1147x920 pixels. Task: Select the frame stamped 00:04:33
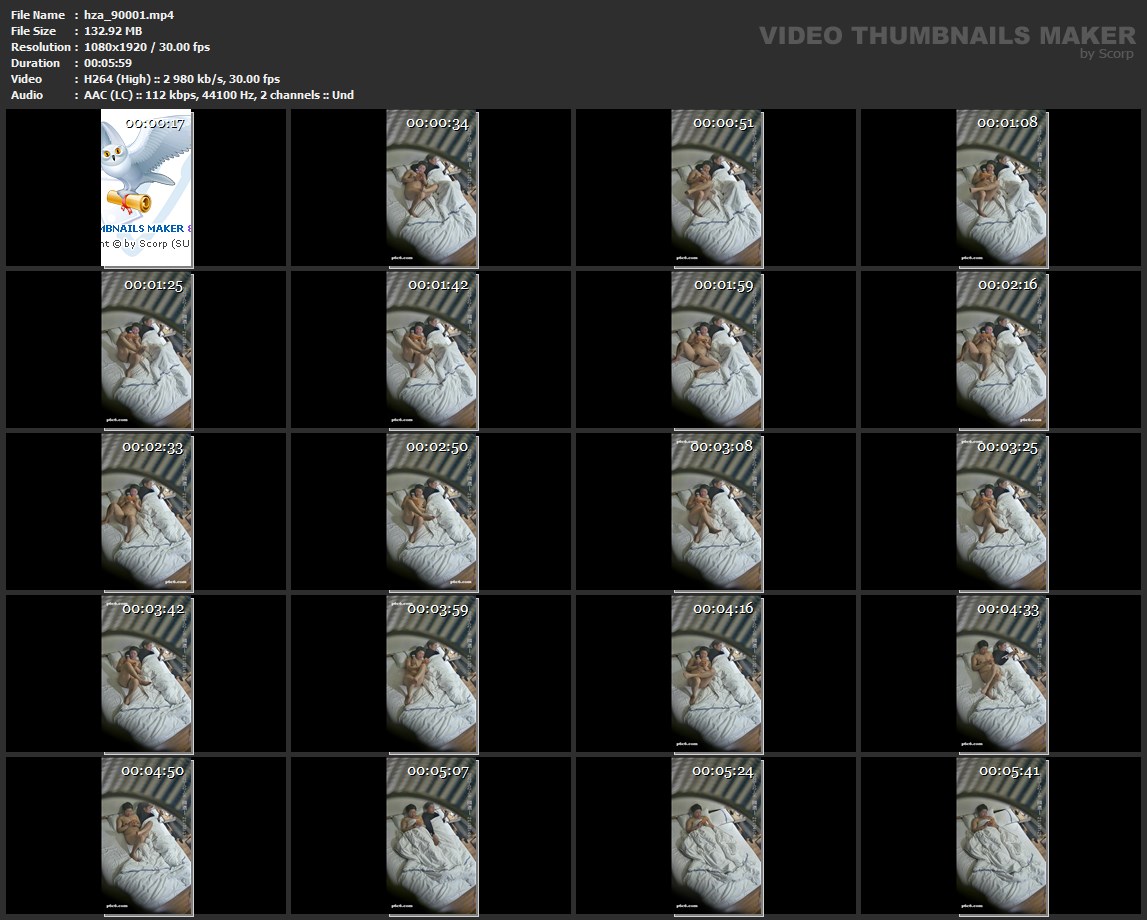point(1002,673)
